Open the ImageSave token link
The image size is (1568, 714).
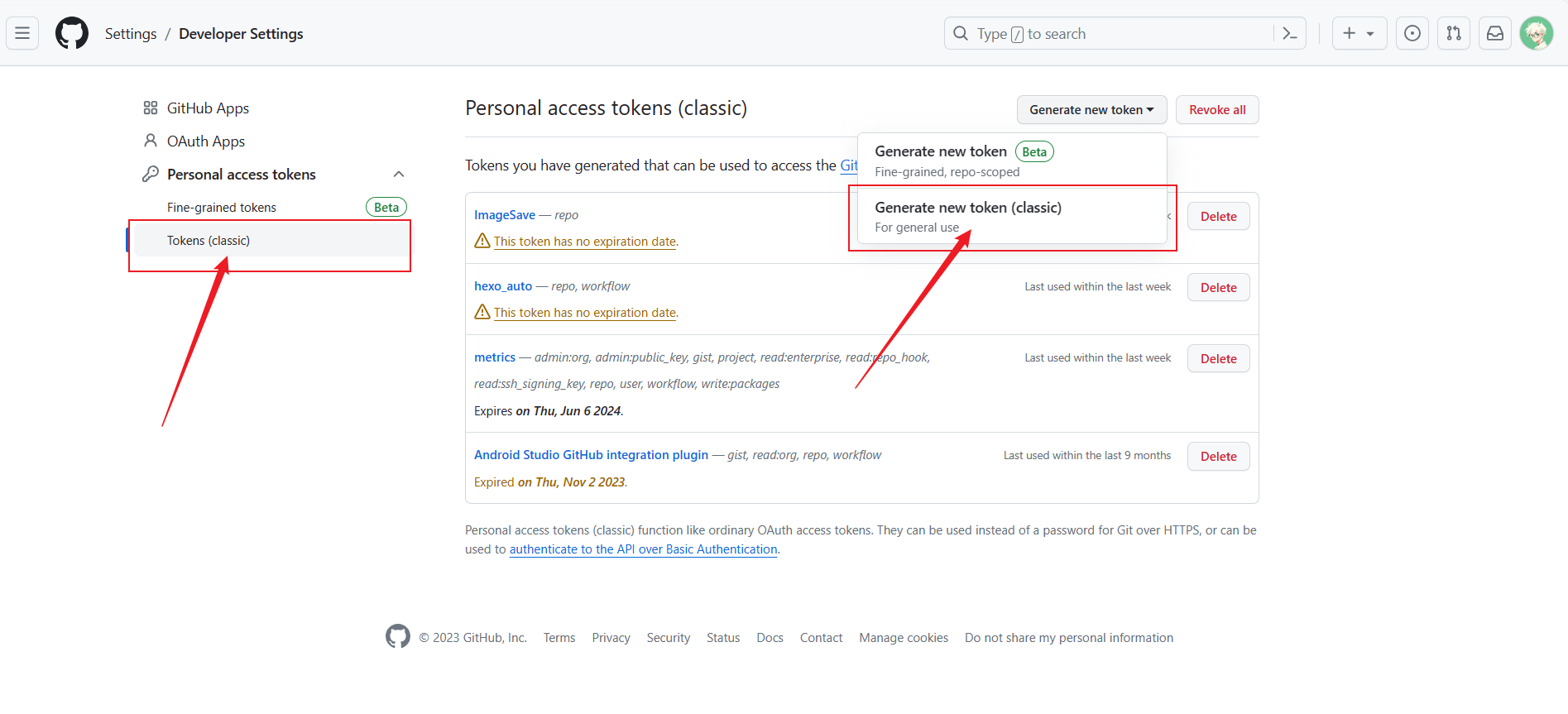pos(505,214)
